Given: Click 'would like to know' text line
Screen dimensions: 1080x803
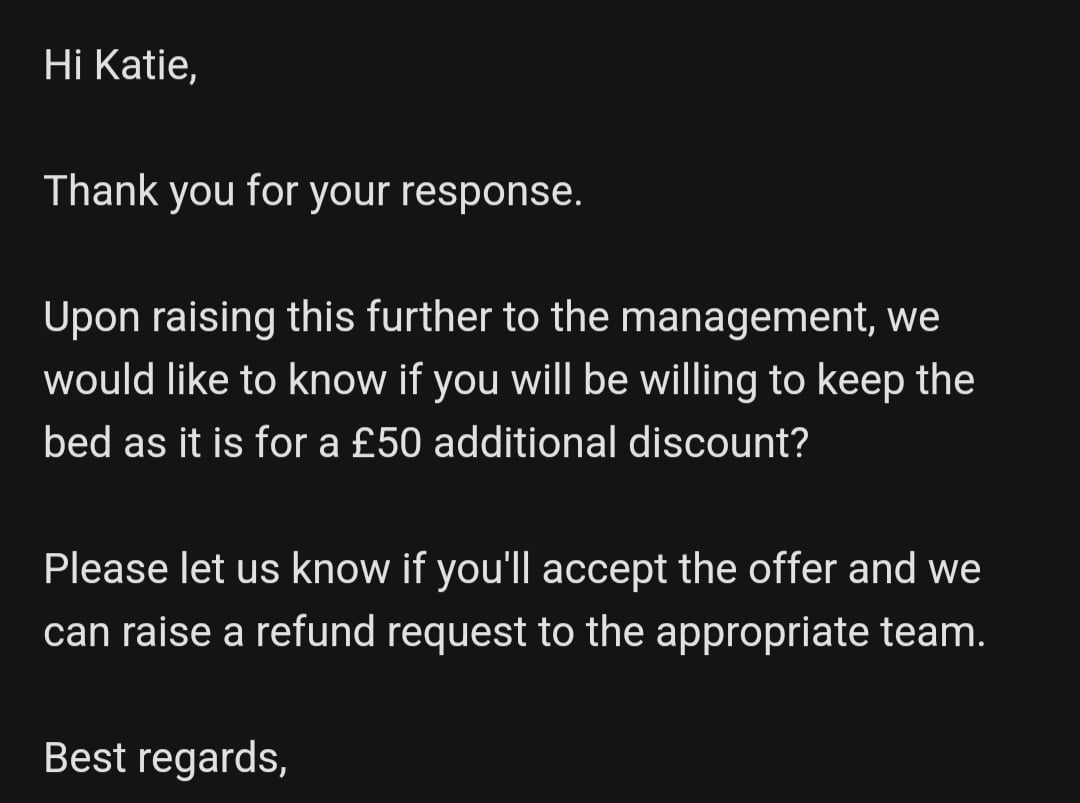Looking at the screenshot, I should 216,379.
